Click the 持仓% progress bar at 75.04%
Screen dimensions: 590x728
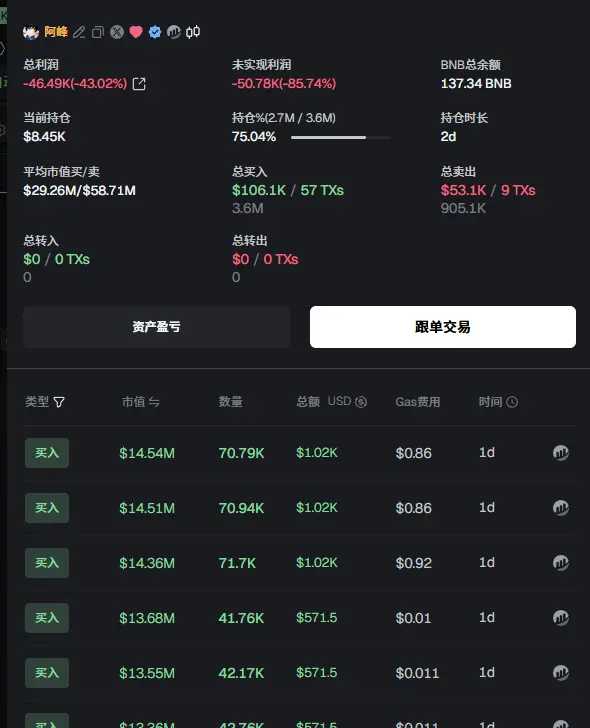341,137
